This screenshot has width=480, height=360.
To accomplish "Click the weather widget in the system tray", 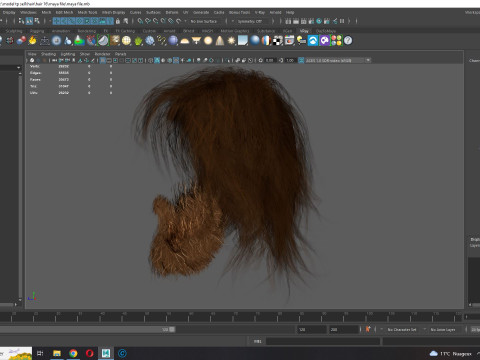I will click(x=451, y=353).
